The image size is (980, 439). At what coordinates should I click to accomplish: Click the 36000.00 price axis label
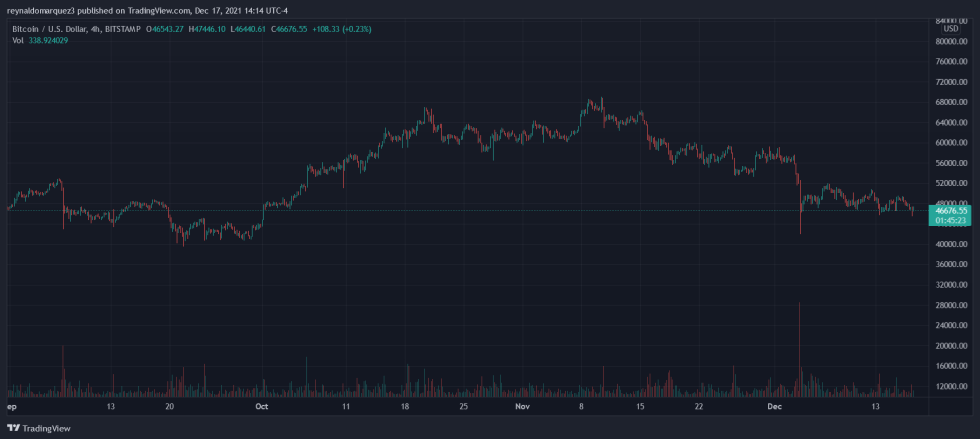pos(951,265)
